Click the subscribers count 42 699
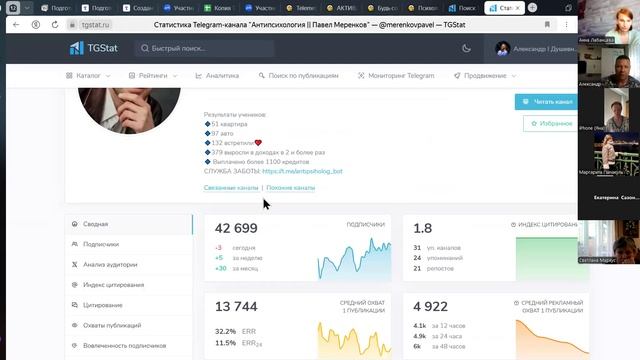Screen dimensions: 640x360 tap(236, 228)
